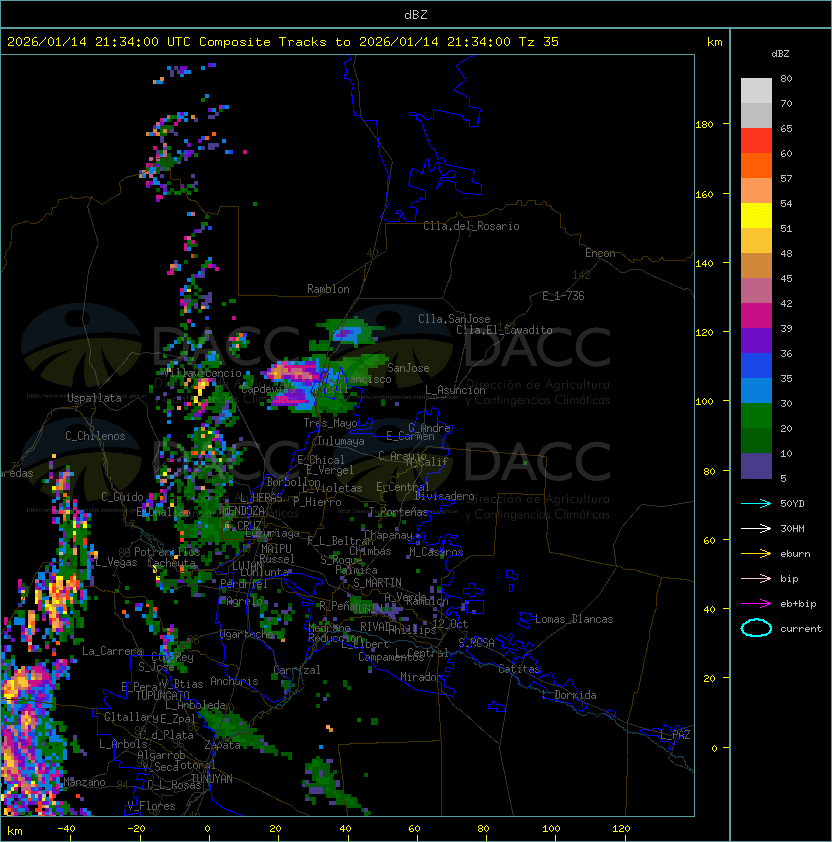This screenshot has width=832, height=842.
Task: Click the 120 km horizontal axis tick
Action: pyautogui.click(x=621, y=829)
